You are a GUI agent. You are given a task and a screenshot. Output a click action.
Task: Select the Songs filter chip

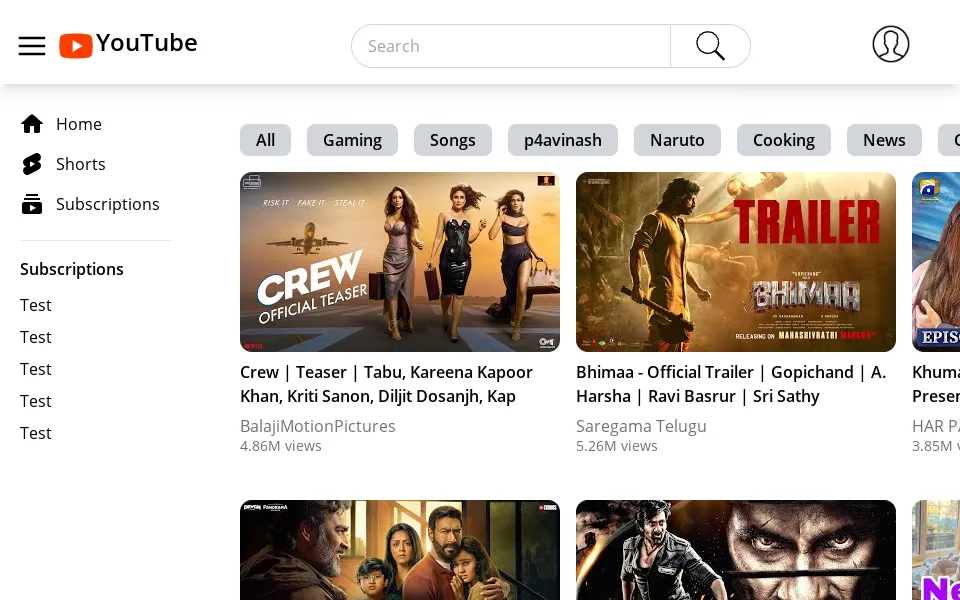(x=452, y=140)
